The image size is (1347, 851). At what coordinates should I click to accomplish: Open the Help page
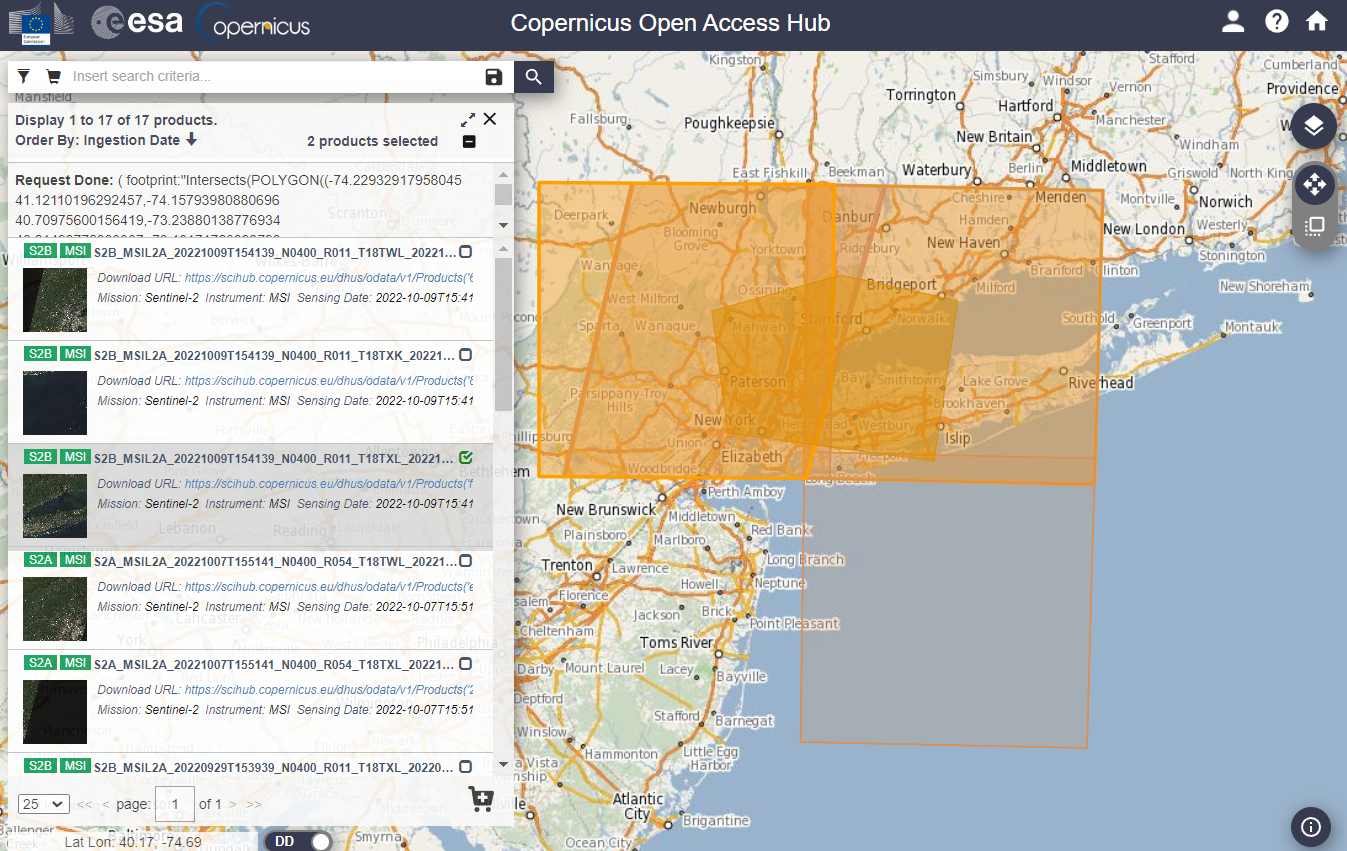1276,21
